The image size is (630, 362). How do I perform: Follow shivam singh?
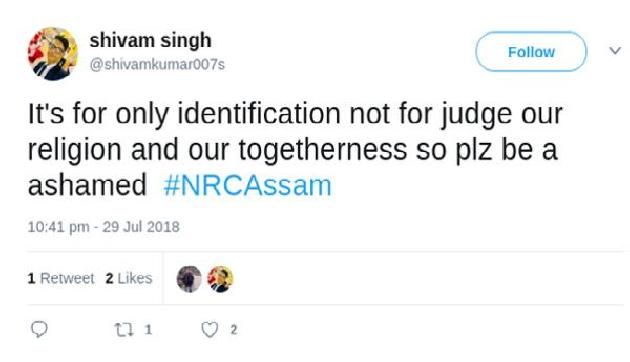pos(531,52)
